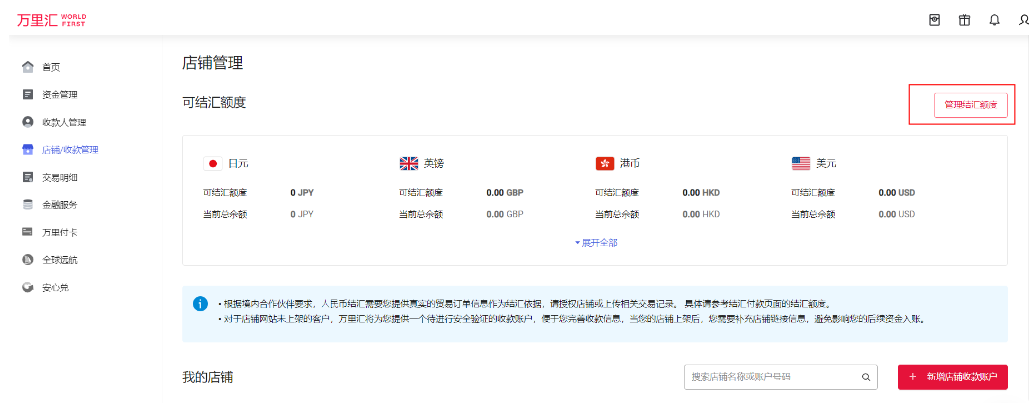Click the user profile icon in header
This screenshot has width=1033, height=412.
point(1024,20)
